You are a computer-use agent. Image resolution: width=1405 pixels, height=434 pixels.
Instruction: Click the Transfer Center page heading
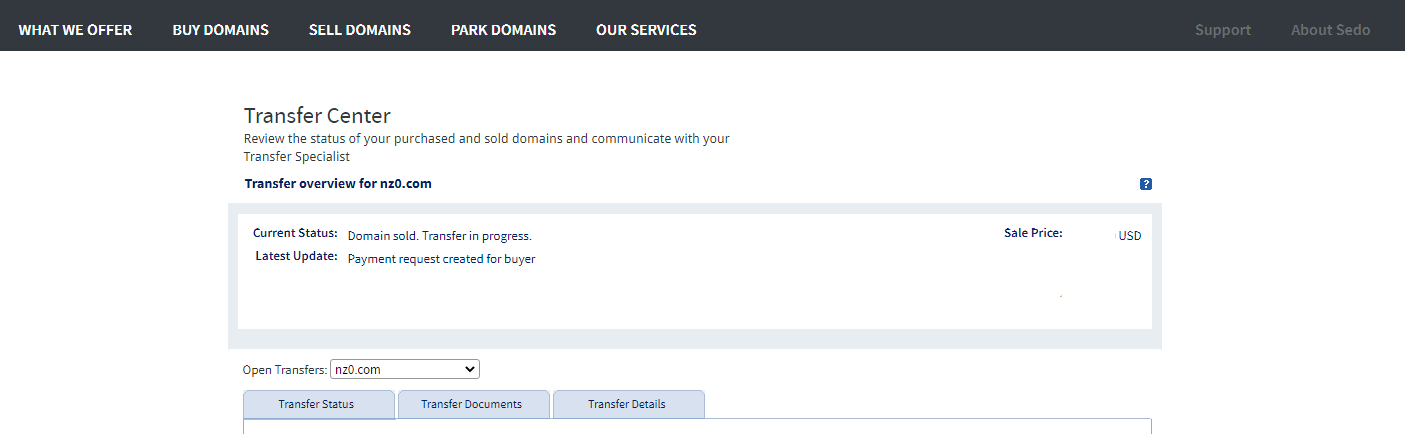pyautogui.click(x=317, y=115)
